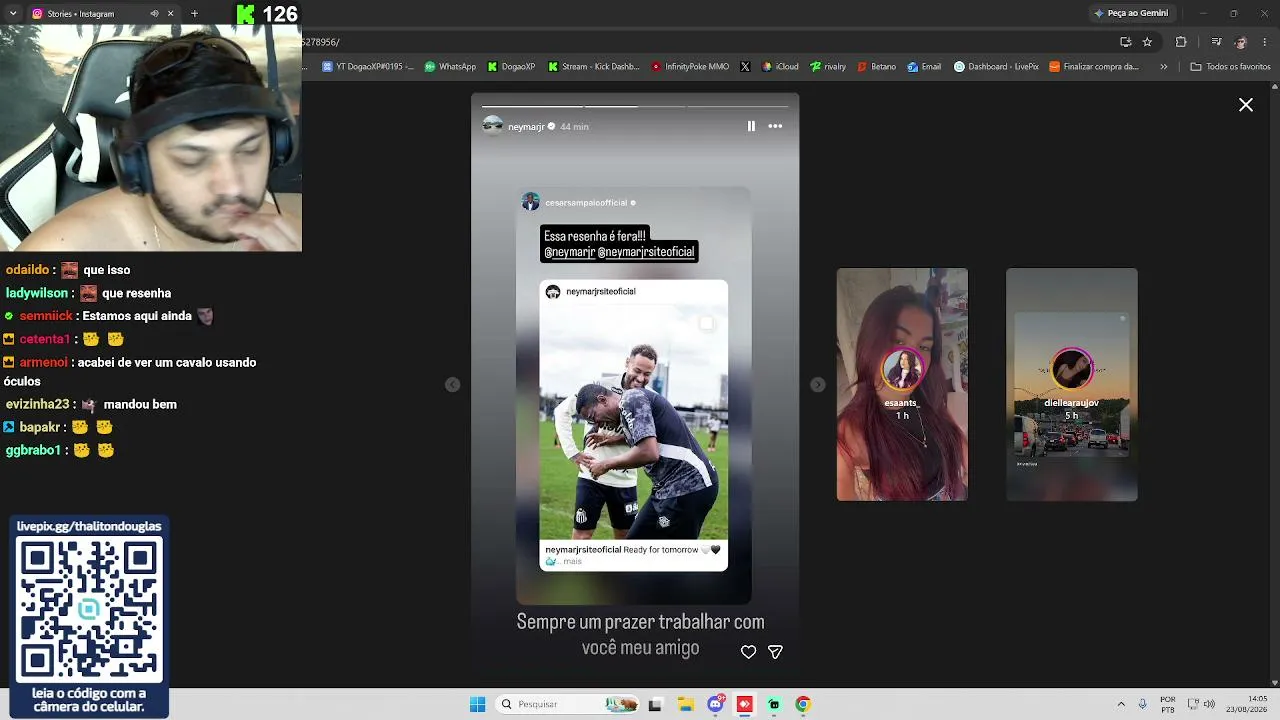Open the media controls icon in toolbar
Viewport: 1280px width, 720px height.
[x=1216, y=42]
